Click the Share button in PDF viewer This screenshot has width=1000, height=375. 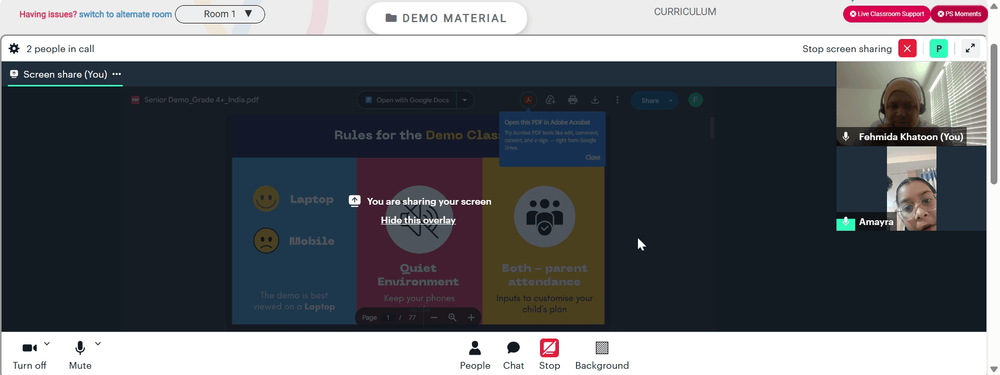click(649, 101)
